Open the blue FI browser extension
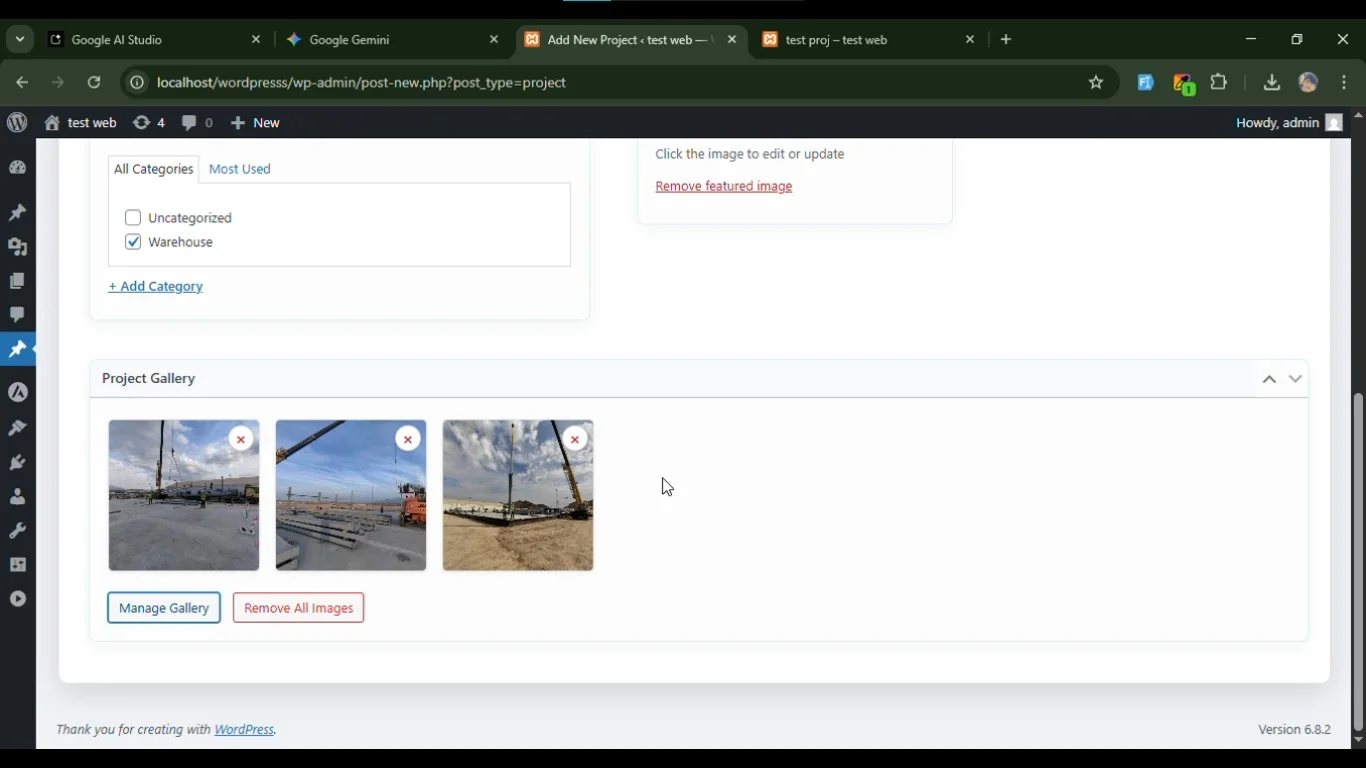1366x768 pixels. click(1146, 83)
